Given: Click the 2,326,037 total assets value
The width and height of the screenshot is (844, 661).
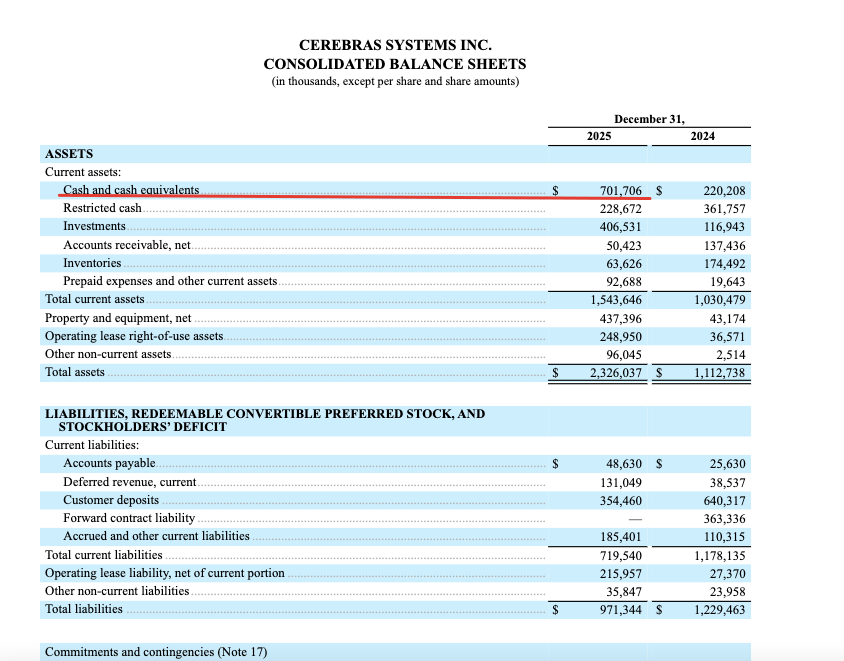Looking at the screenshot, I should [616, 372].
